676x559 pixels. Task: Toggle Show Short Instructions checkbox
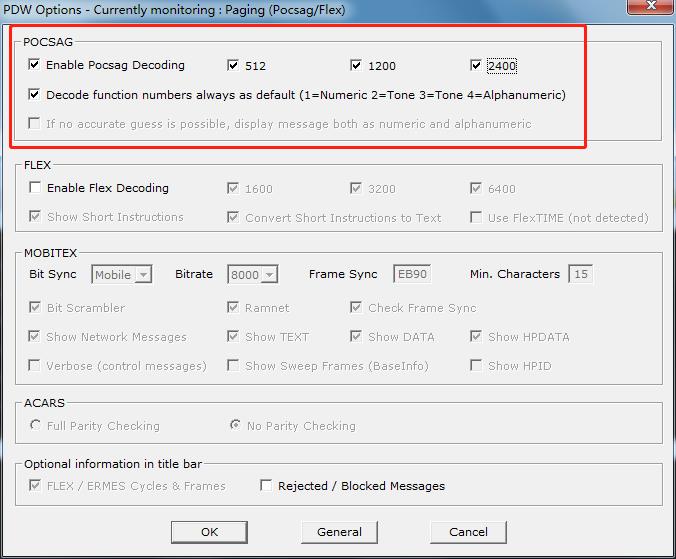click(x=35, y=217)
